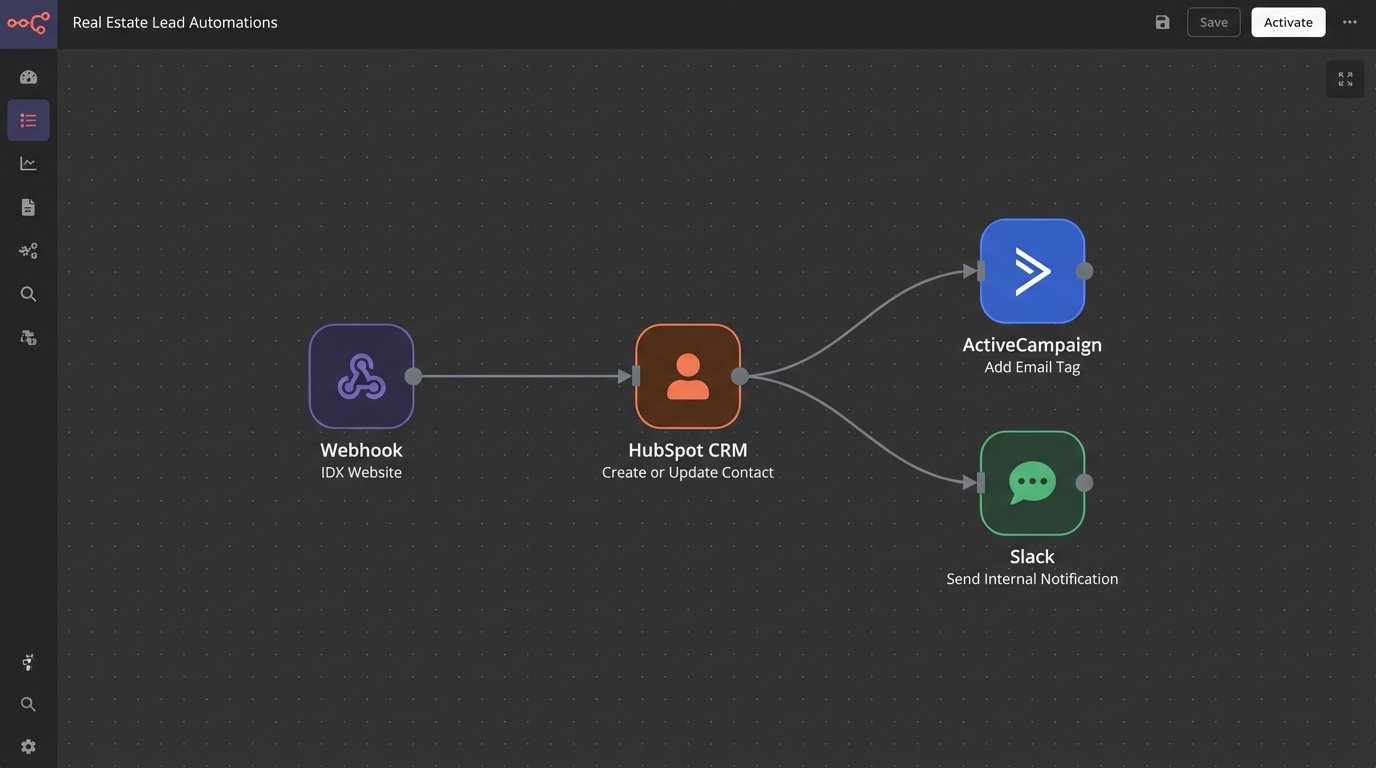The image size is (1376, 768).
Task: Open the settings gear in the sidebar
Action: click(28, 746)
